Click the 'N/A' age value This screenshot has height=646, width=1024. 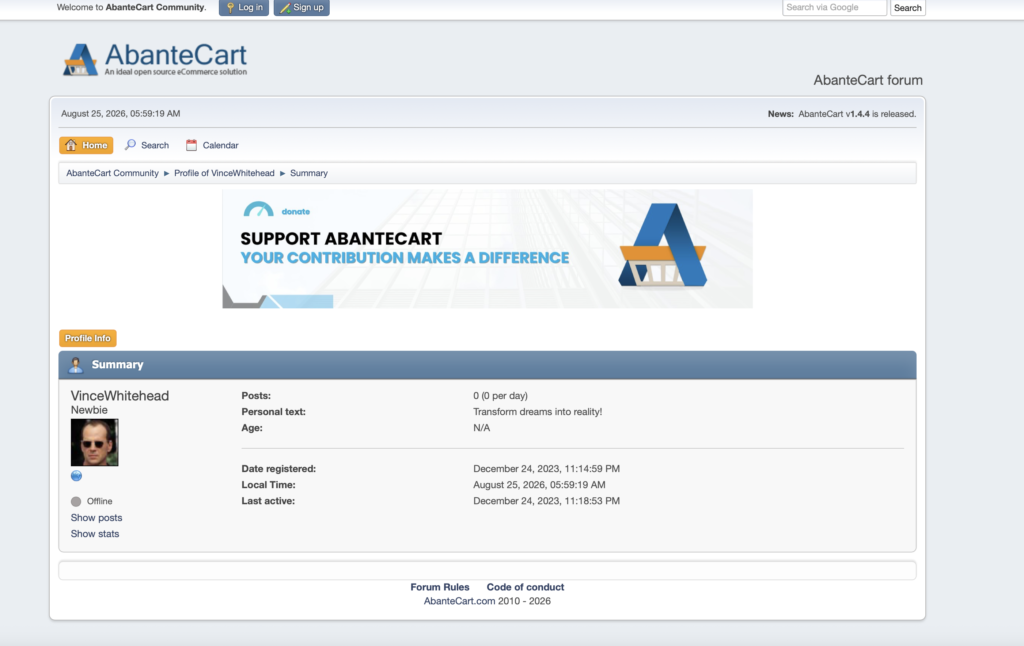[x=481, y=428]
